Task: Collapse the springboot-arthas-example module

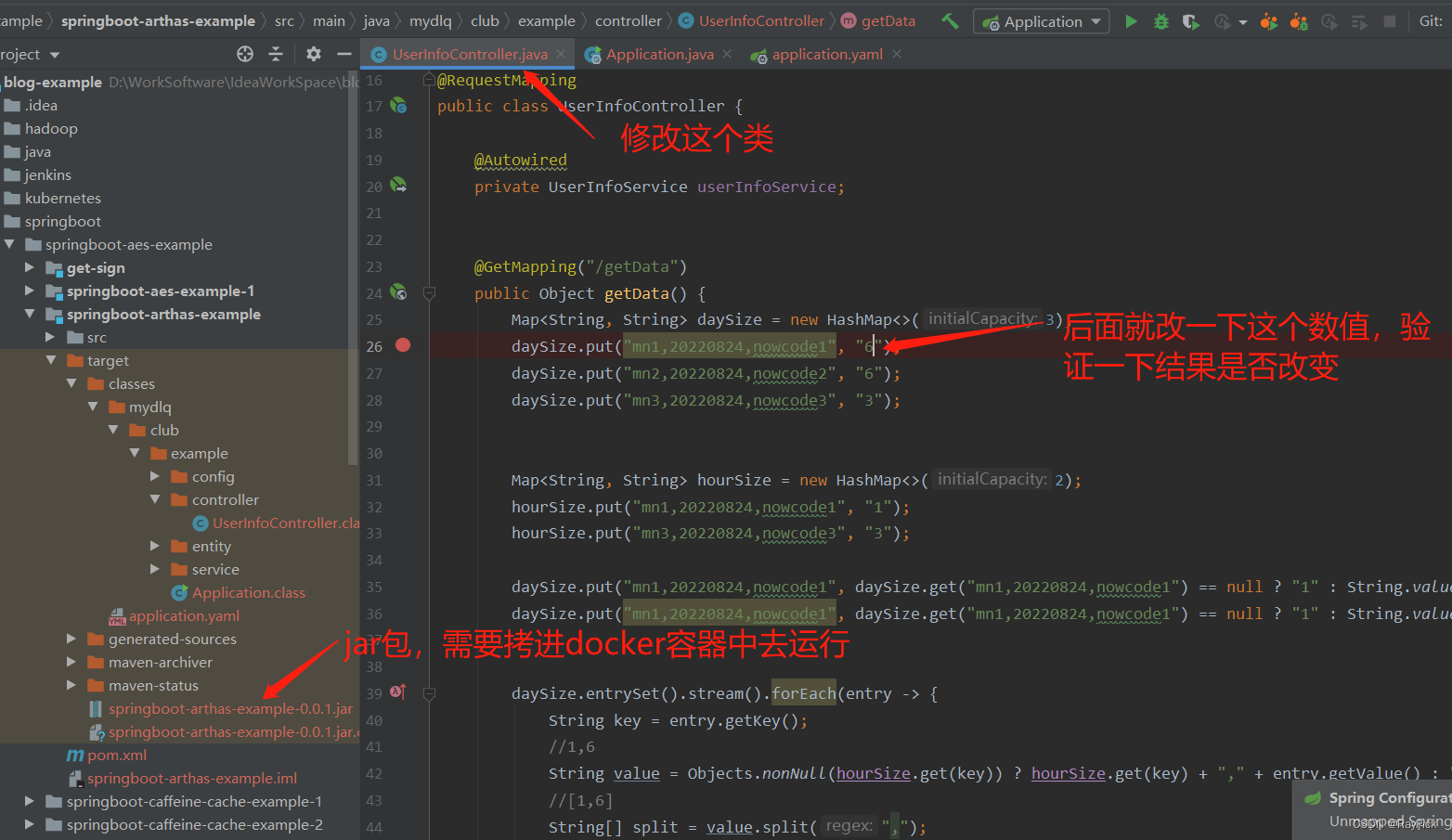Action: coord(30,314)
